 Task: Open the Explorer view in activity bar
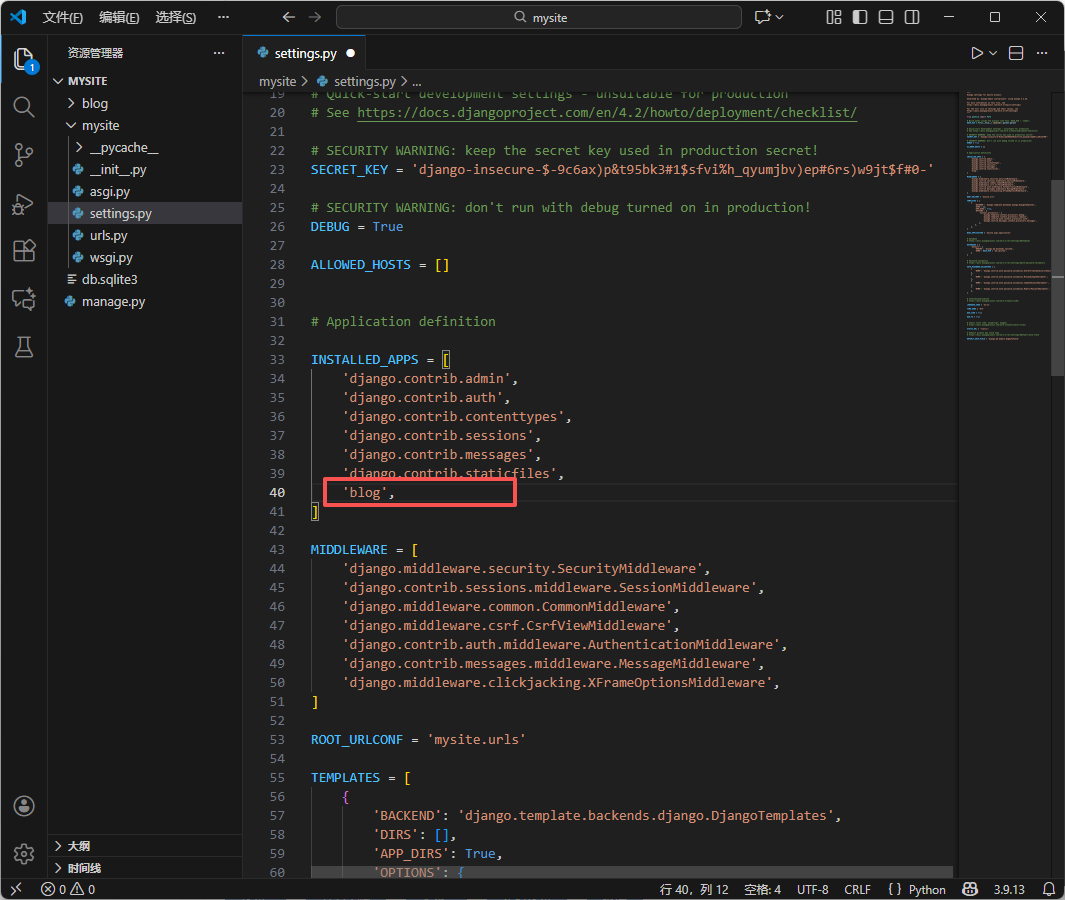[x=24, y=59]
